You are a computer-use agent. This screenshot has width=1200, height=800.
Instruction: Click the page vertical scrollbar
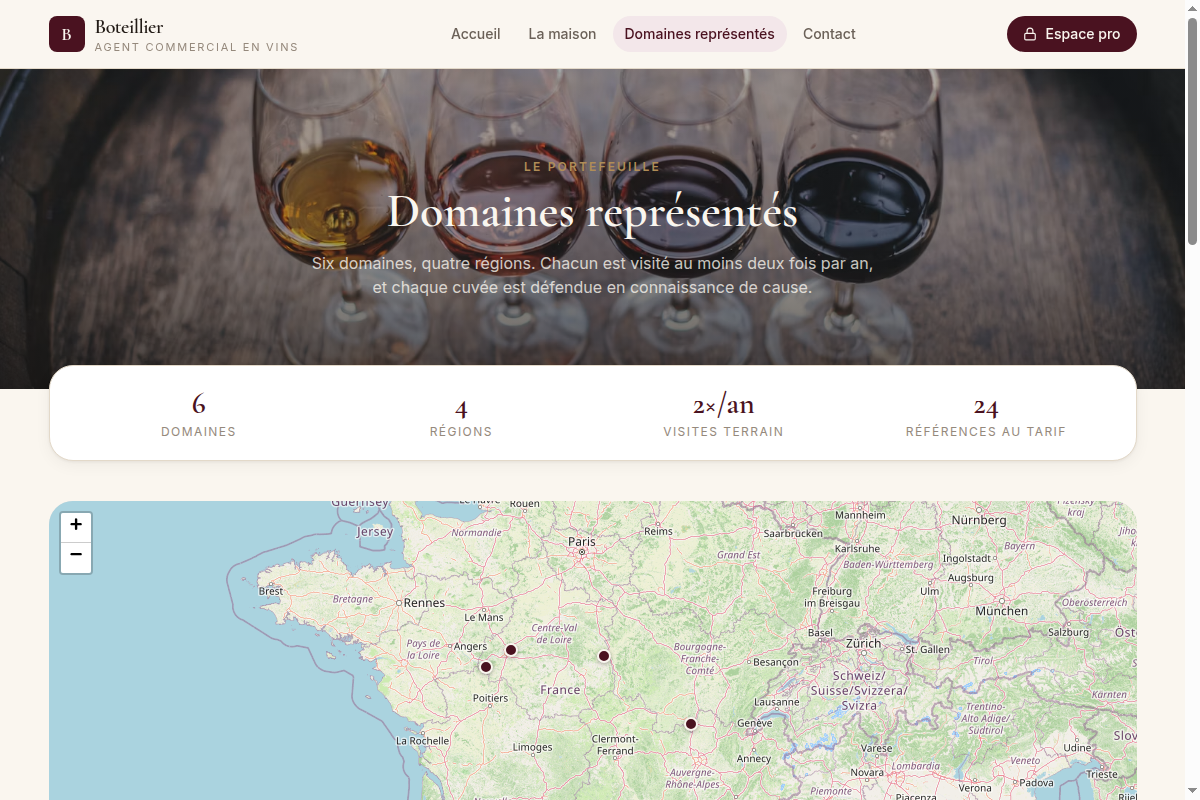1192,400
